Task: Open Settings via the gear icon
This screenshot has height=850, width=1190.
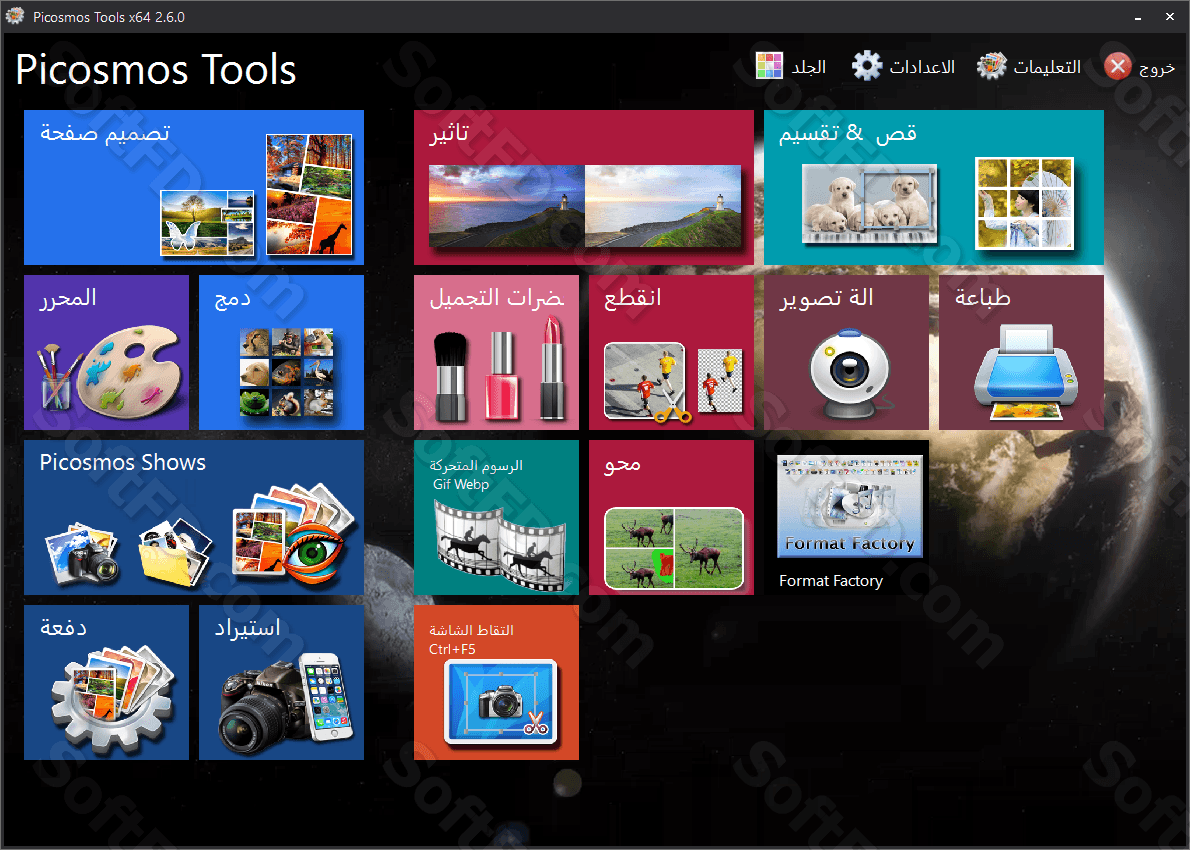Action: [x=867, y=66]
